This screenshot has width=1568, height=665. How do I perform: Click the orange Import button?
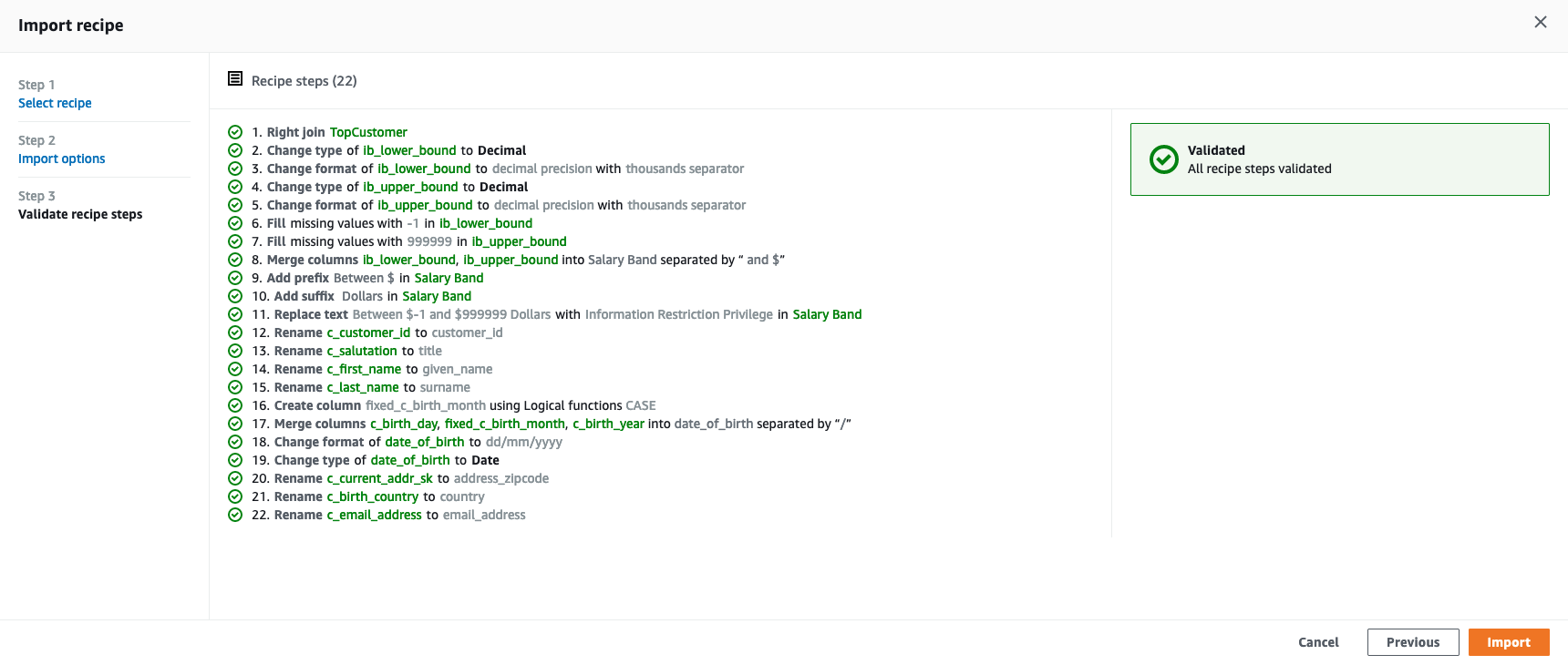point(1509,642)
